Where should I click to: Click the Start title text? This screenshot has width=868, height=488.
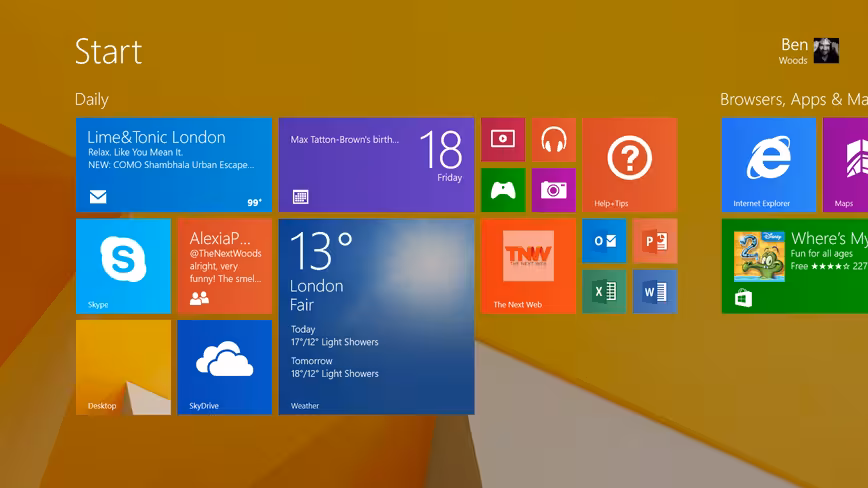[108, 51]
